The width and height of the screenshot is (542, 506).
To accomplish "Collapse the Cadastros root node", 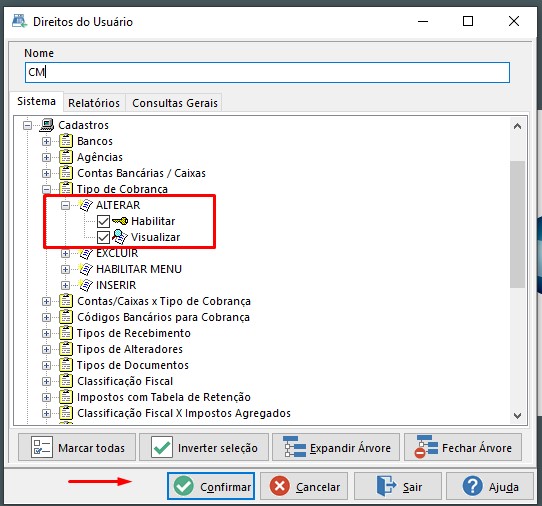I will point(27,125).
